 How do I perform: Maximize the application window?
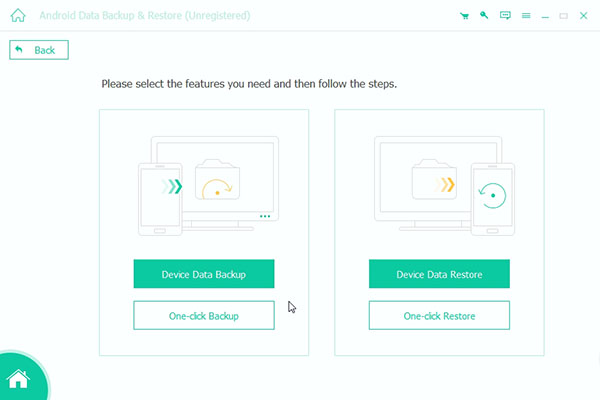pos(564,16)
